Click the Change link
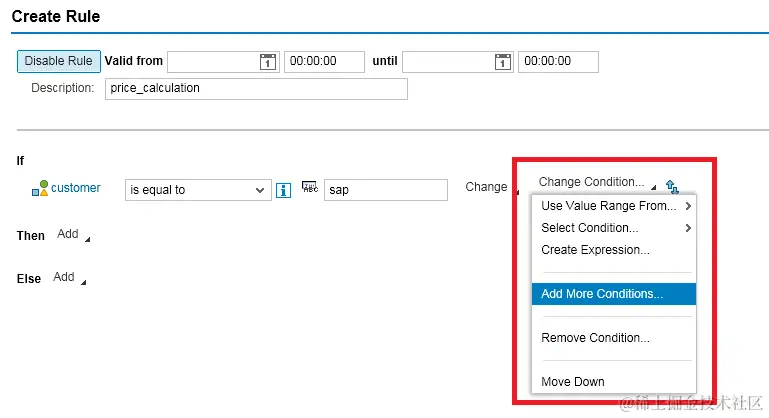Image resolution: width=769 pixels, height=418 pixels. 486,187
